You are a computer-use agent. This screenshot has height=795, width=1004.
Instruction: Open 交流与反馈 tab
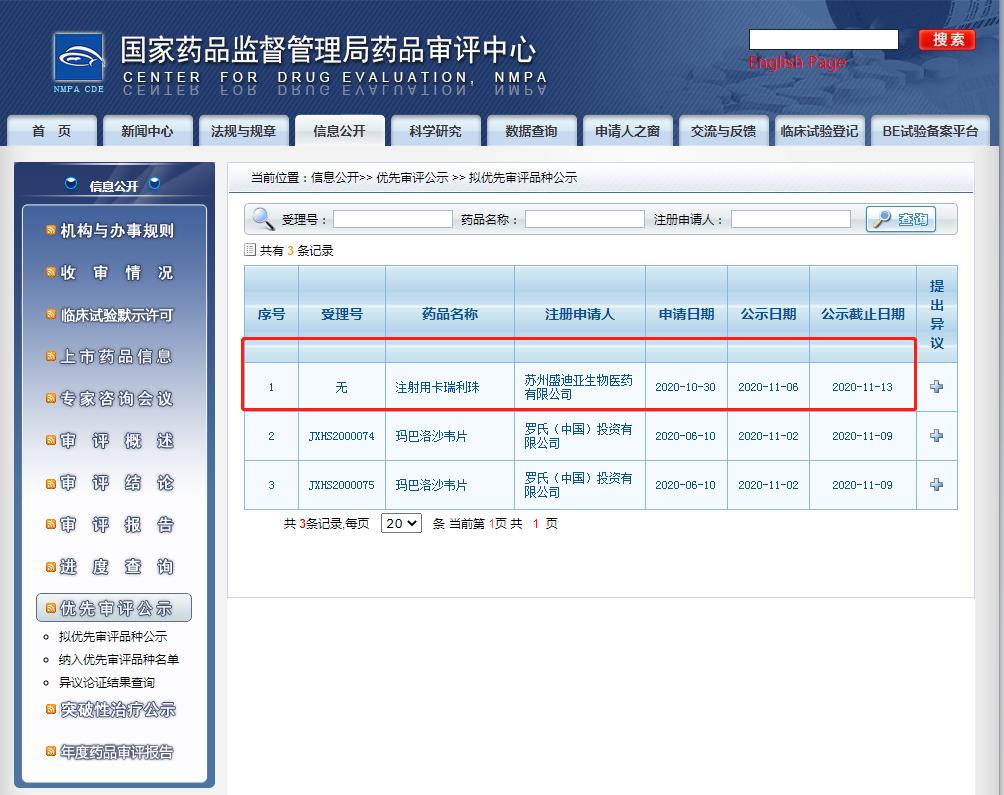pos(724,131)
